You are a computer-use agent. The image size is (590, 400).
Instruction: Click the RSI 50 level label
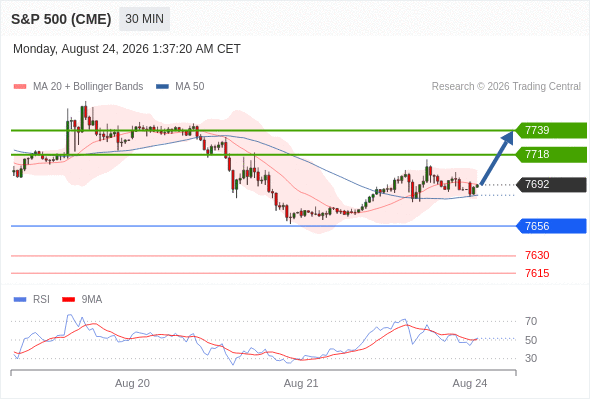(x=531, y=340)
